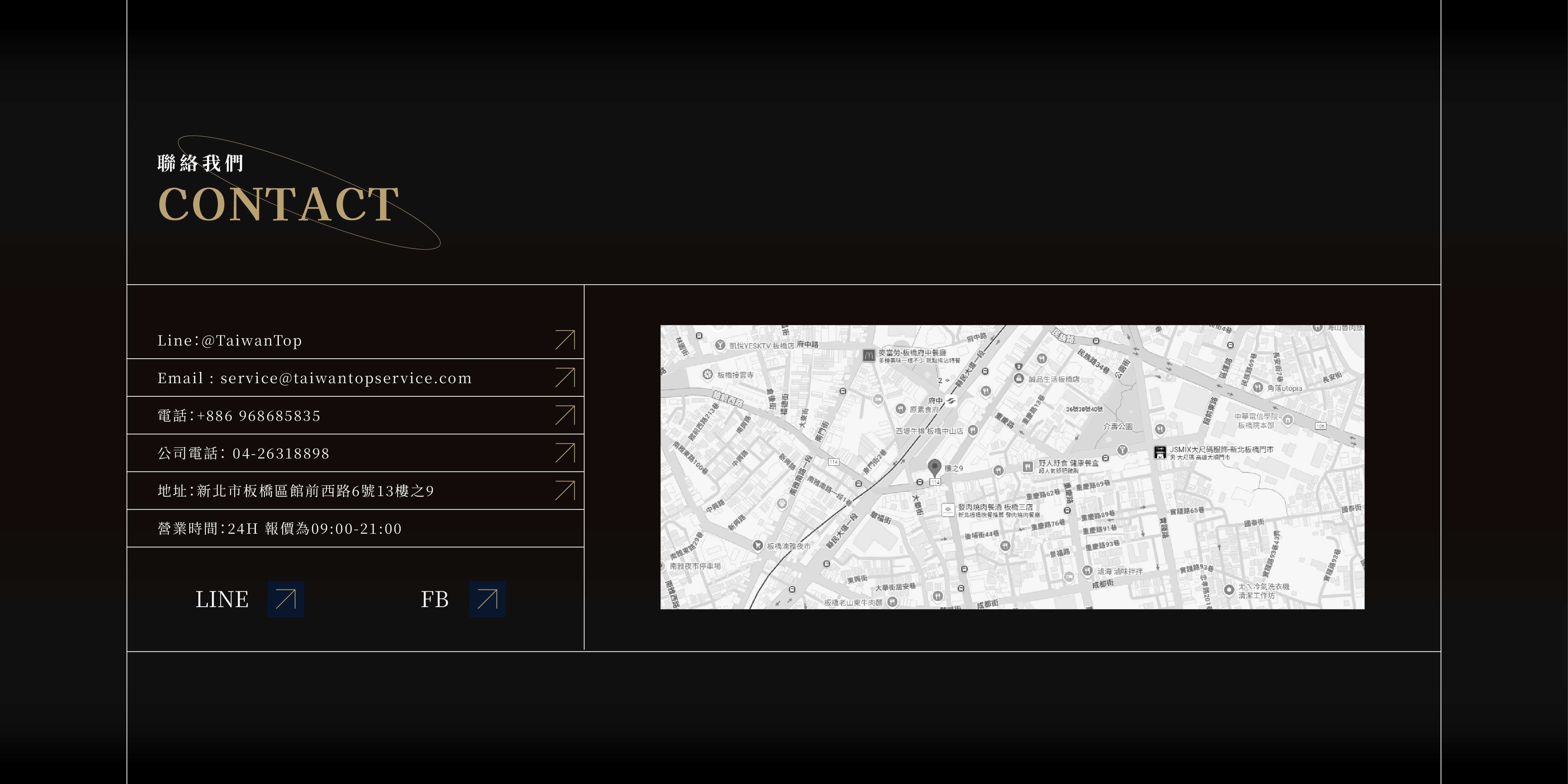Click the business hours 24H text row
The image size is (1568, 784).
coord(279,529)
